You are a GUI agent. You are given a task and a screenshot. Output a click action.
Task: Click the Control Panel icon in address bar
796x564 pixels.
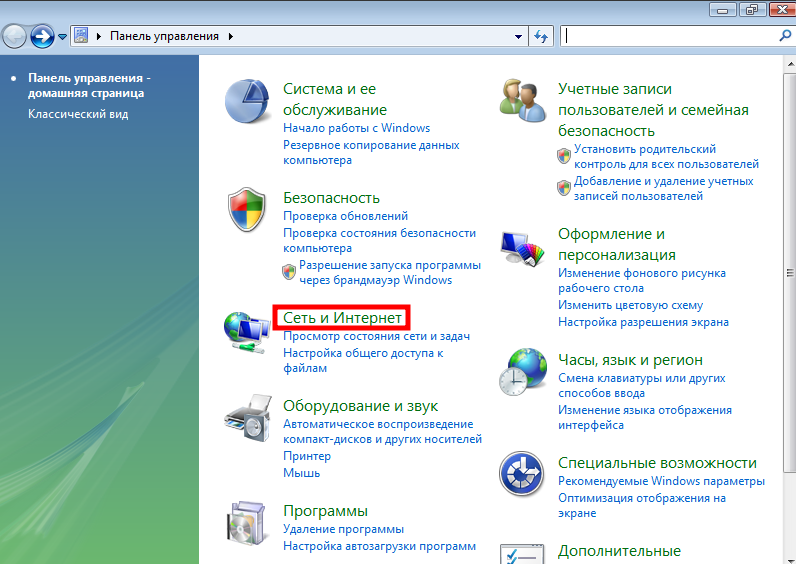coord(81,36)
